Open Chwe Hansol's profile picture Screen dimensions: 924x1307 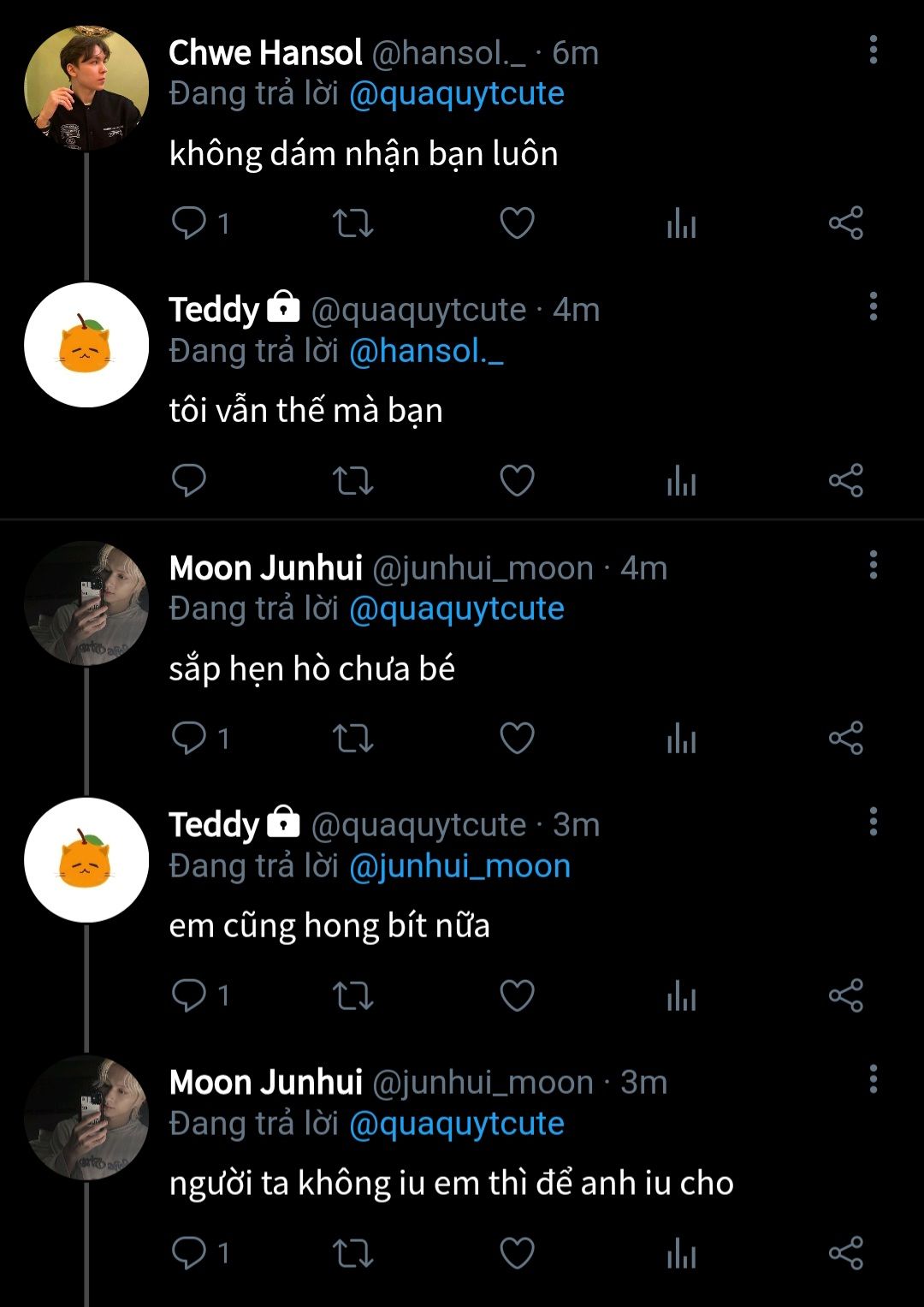coord(86,88)
